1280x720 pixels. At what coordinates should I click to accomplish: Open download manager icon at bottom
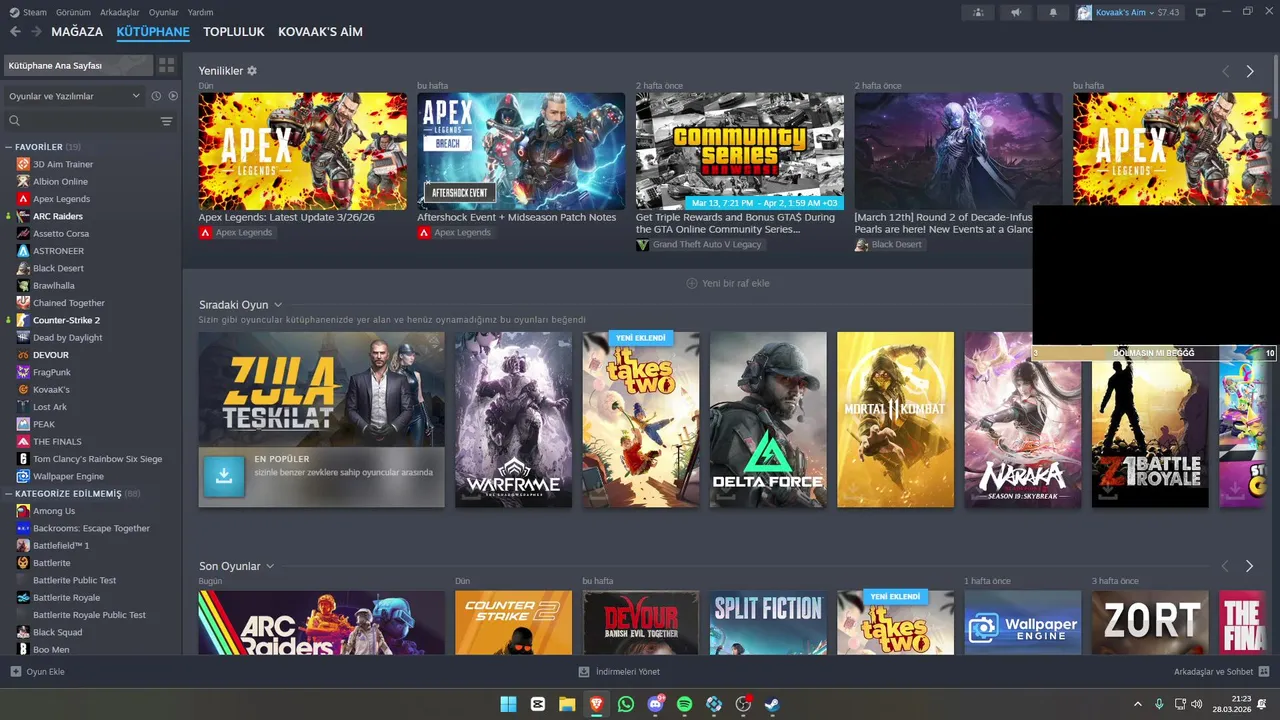[584, 672]
